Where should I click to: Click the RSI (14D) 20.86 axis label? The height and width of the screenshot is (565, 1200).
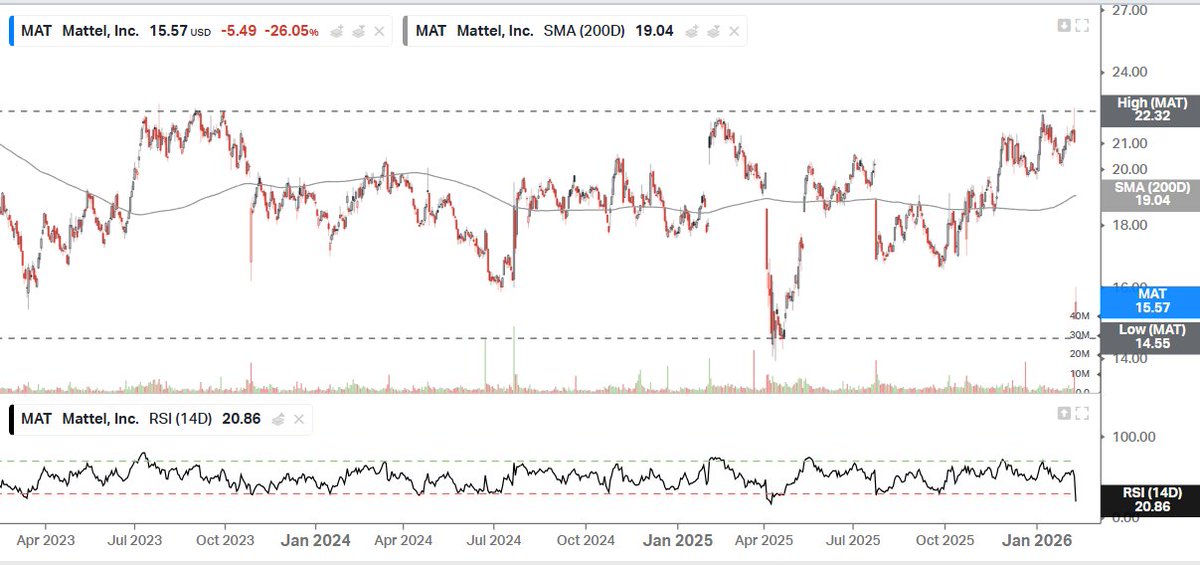(1150, 501)
